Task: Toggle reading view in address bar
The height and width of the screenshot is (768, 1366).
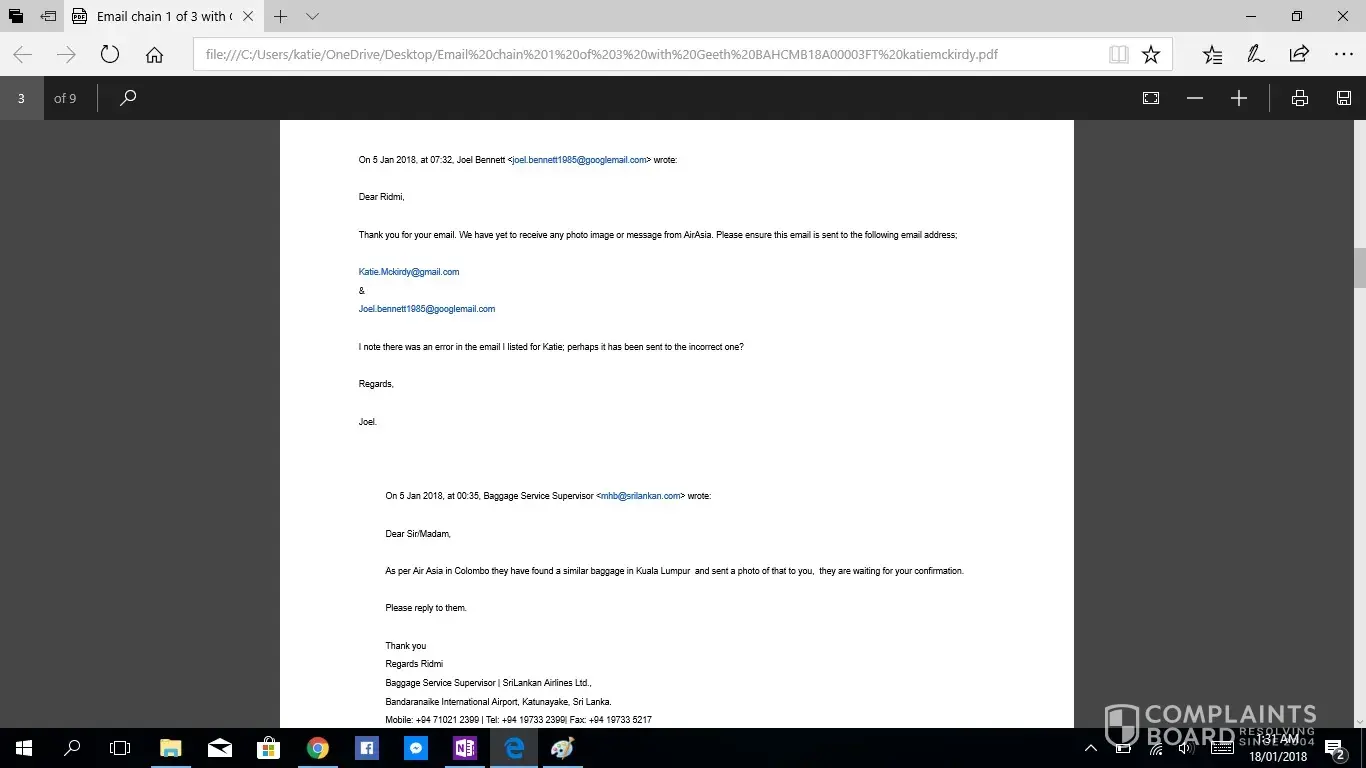Action: point(1119,55)
